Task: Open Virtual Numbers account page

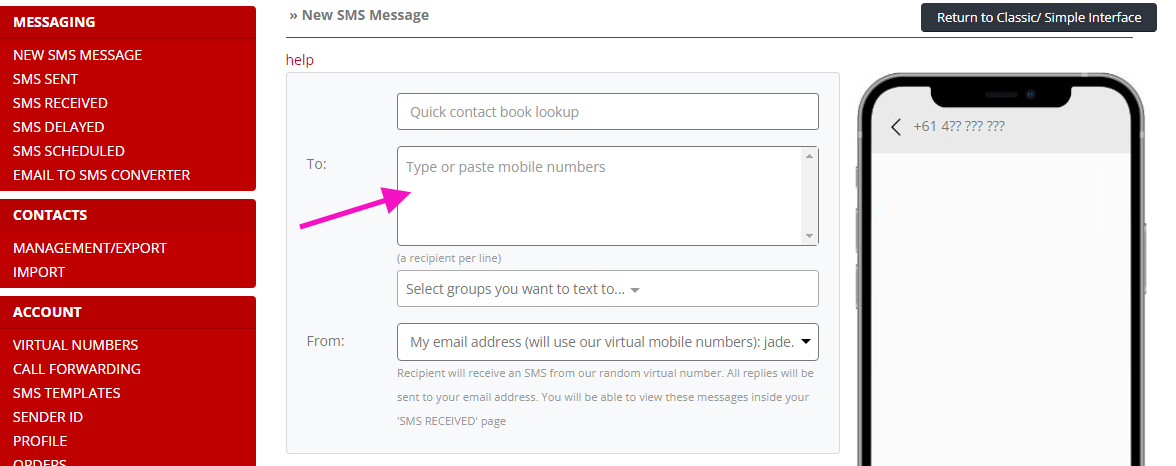Action: tap(76, 345)
